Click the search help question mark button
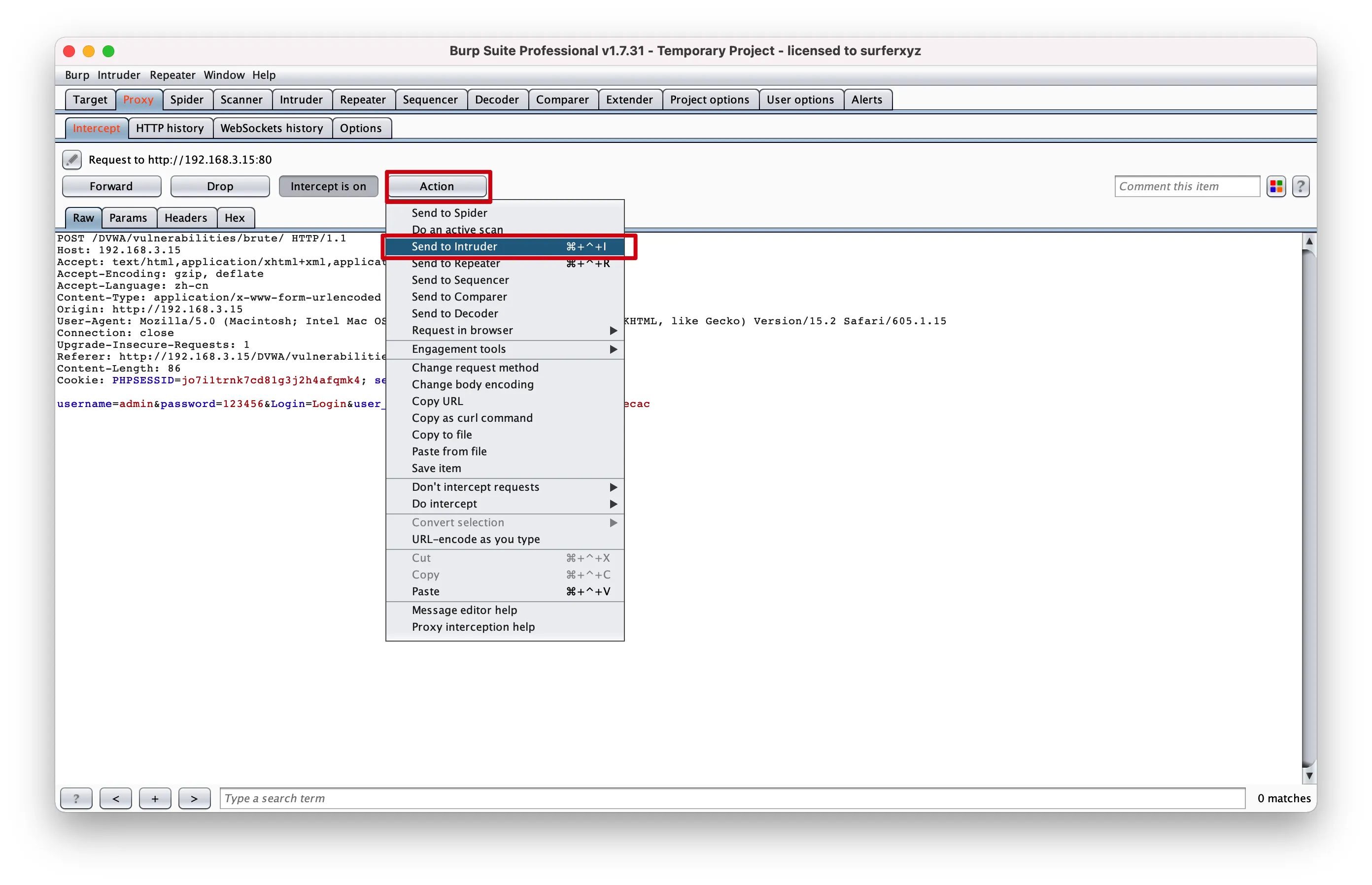 pos(76,798)
